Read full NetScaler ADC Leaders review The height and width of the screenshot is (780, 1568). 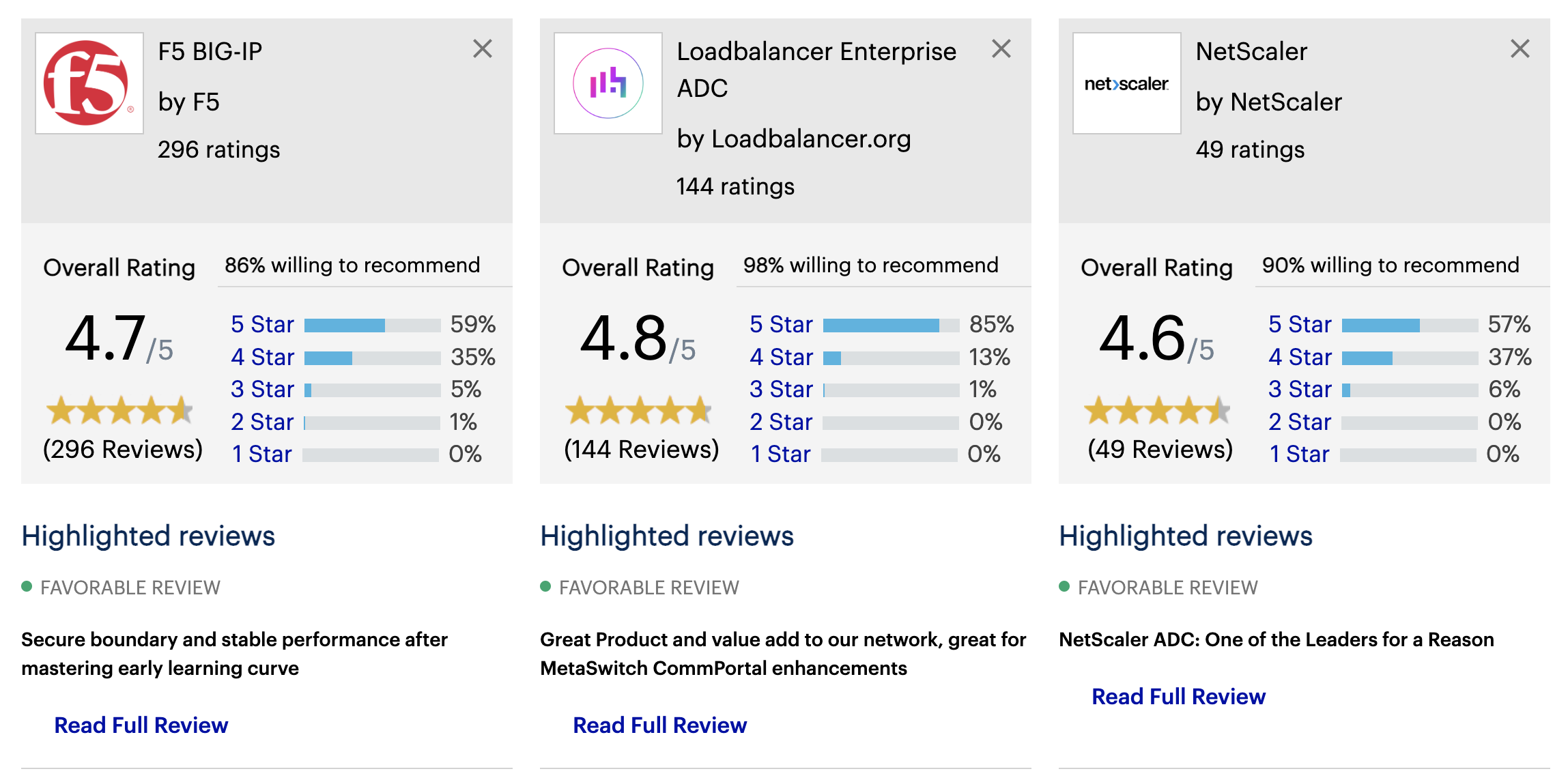click(1179, 696)
